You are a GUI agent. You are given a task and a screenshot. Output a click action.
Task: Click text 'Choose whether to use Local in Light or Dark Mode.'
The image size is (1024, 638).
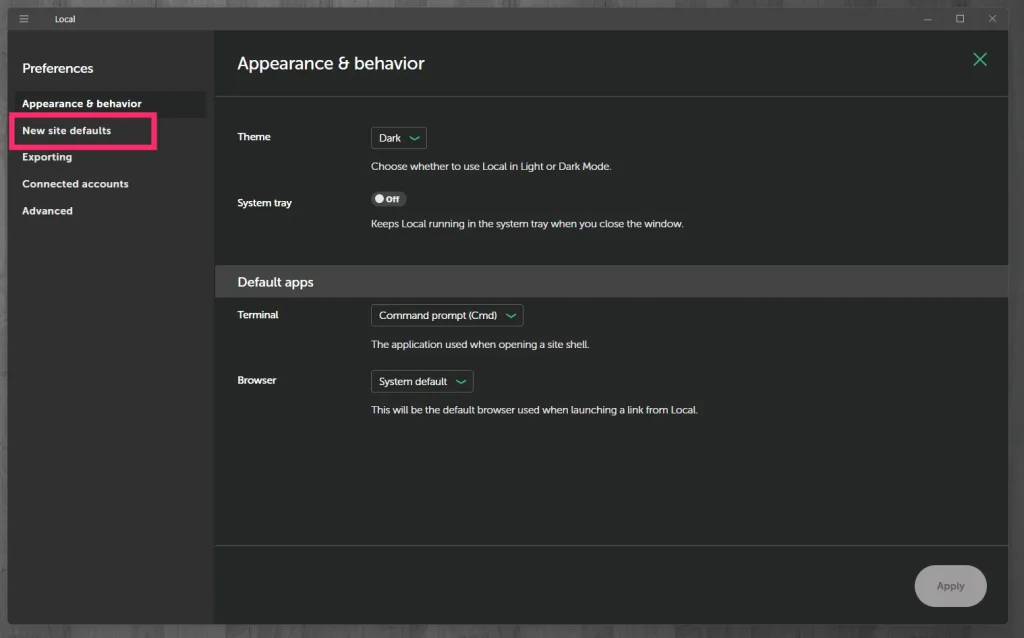point(491,167)
